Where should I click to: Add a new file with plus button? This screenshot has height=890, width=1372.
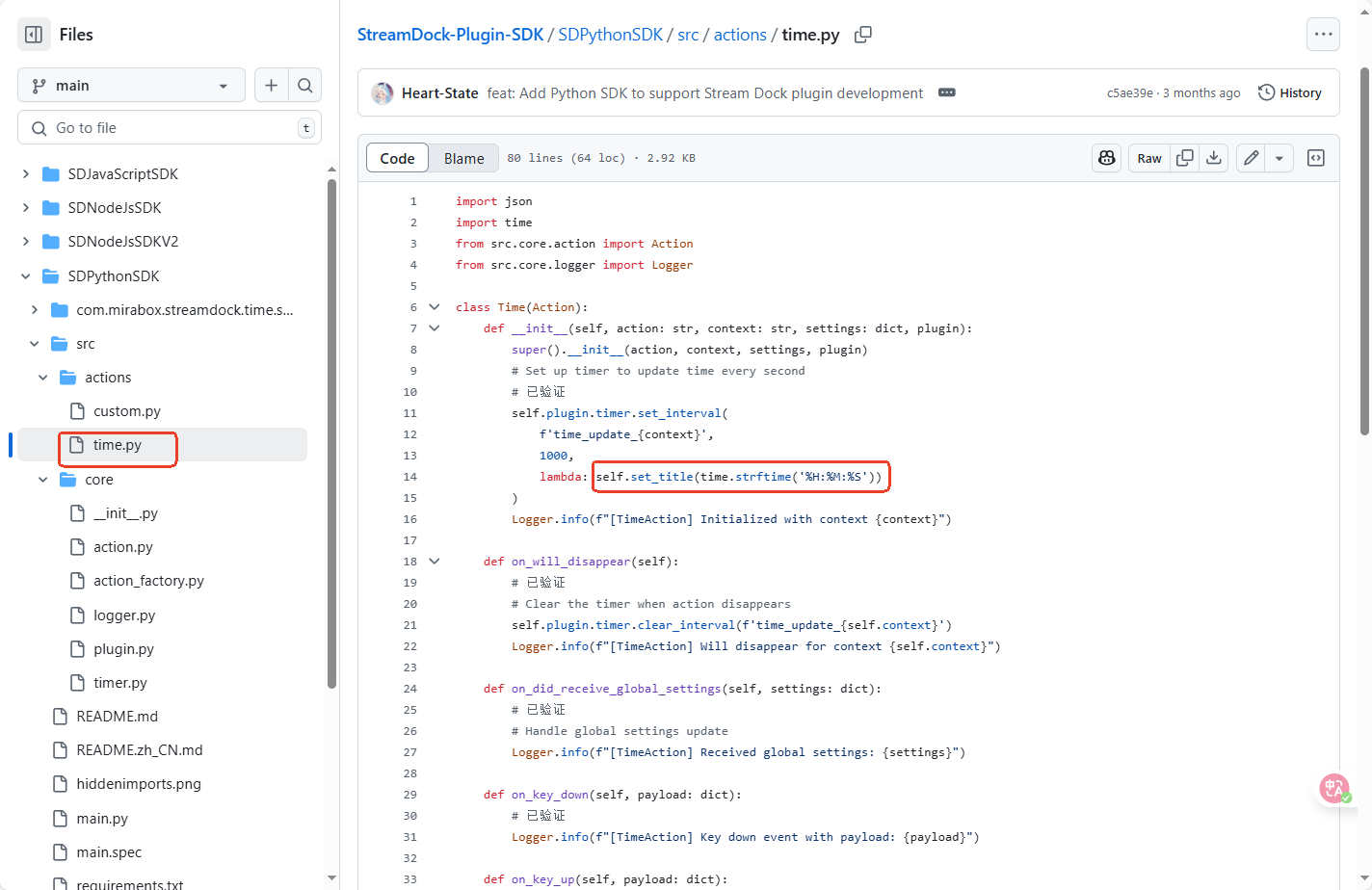click(x=271, y=86)
